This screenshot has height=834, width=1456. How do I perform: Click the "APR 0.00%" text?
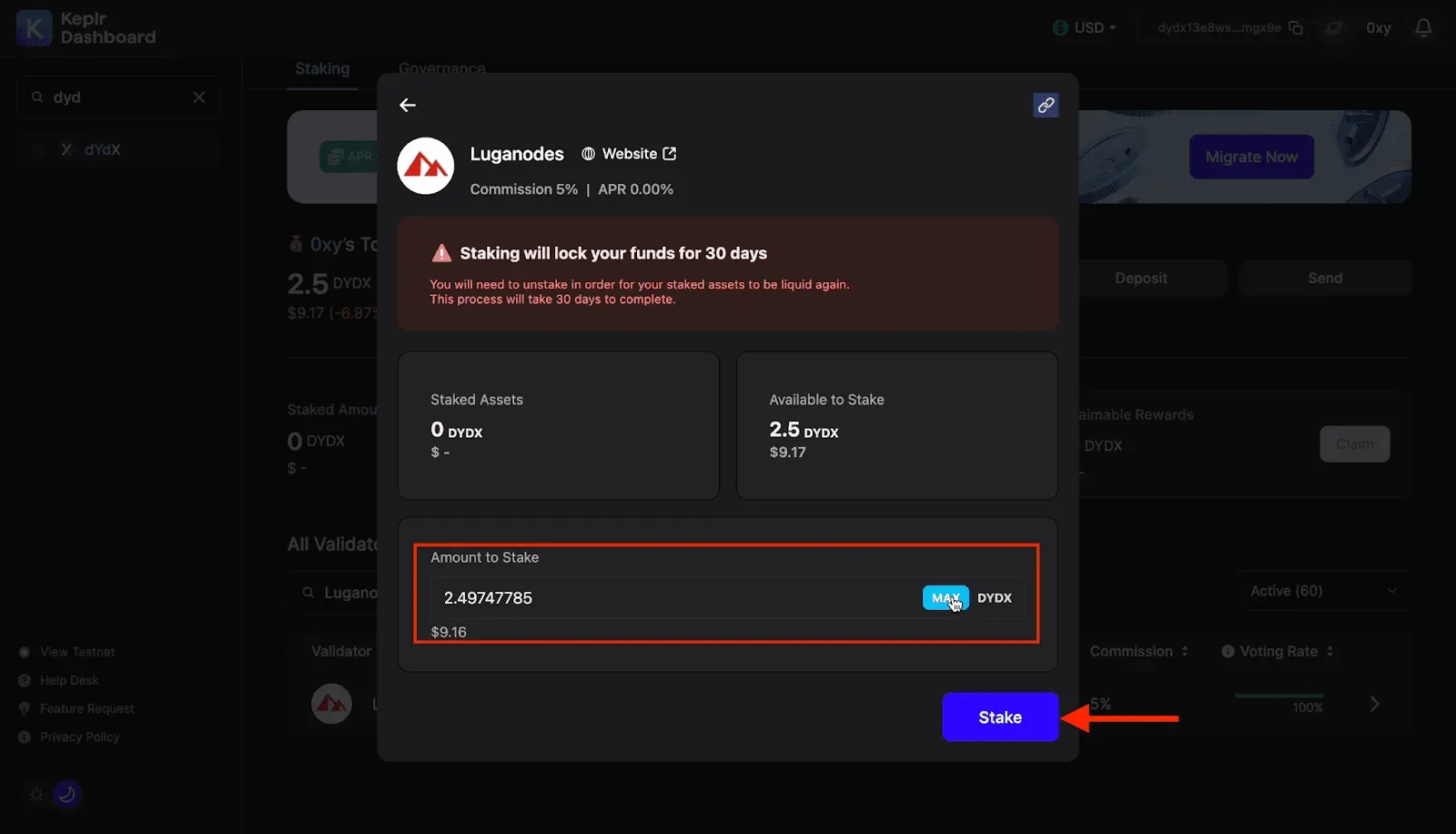click(x=635, y=189)
